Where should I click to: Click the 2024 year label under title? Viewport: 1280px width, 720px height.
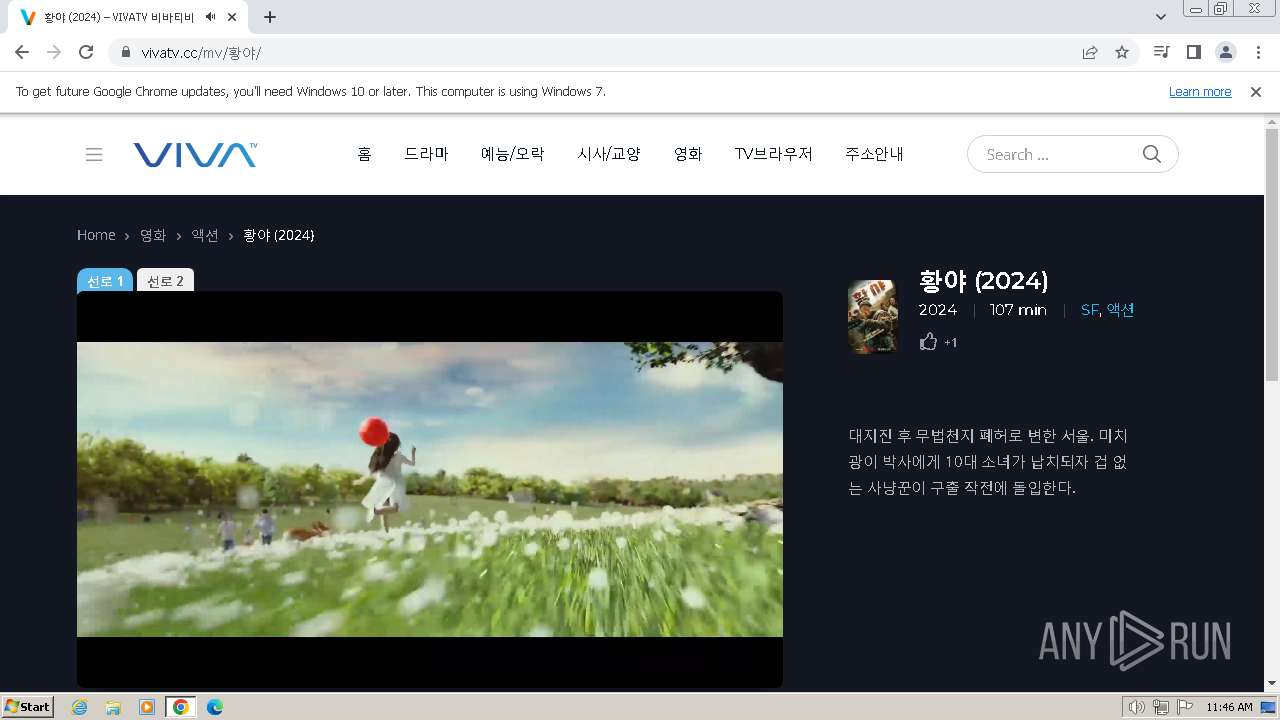[x=938, y=310]
